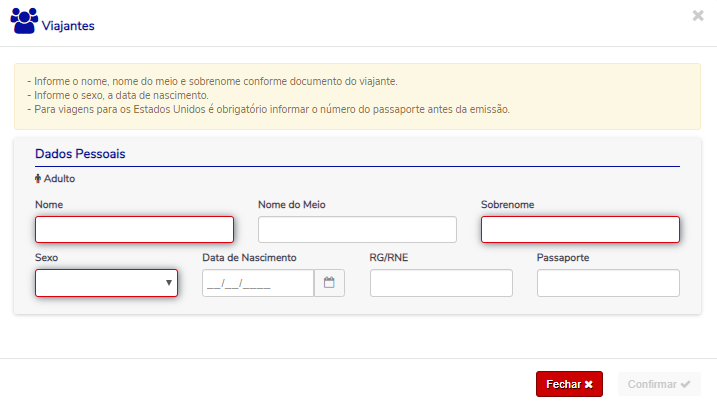Image resolution: width=717 pixels, height=401 pixels.
Task: Focus the Passaporte input field
Action: [x=608, y=283]
